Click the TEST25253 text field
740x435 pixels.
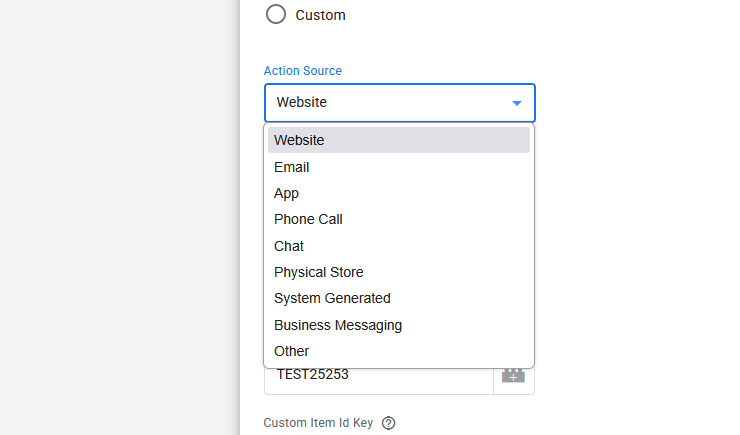coord(379,380)
